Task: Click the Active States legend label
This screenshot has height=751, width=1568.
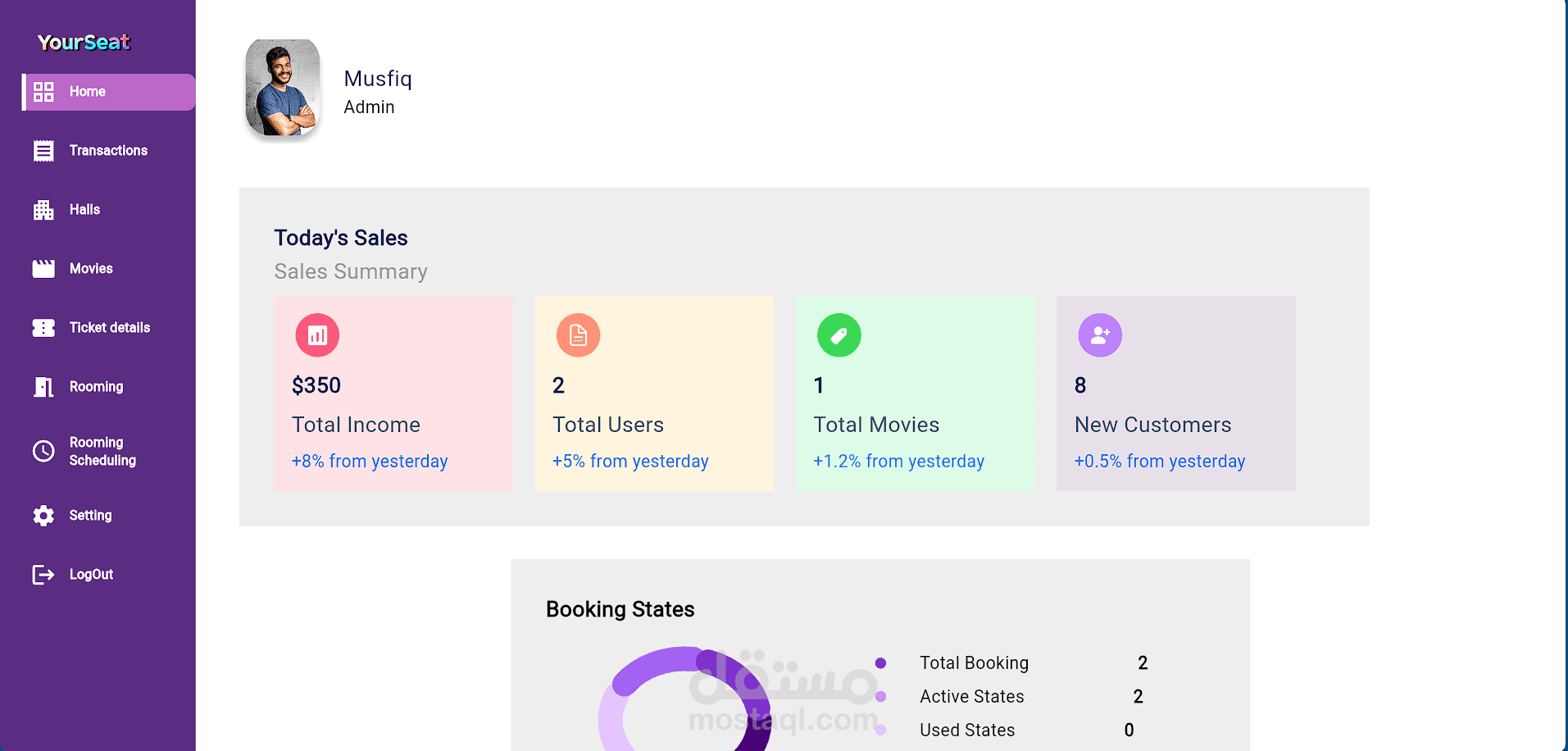Action: (x=972, y=697)
